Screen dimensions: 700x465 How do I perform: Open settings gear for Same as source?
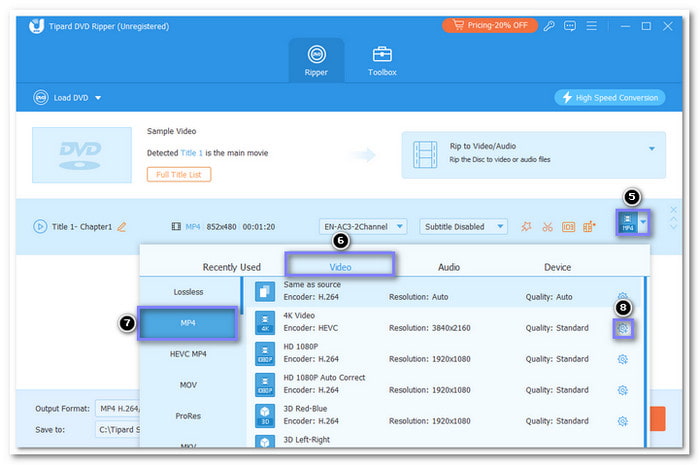pyautogui.click(x=623, y=296)
